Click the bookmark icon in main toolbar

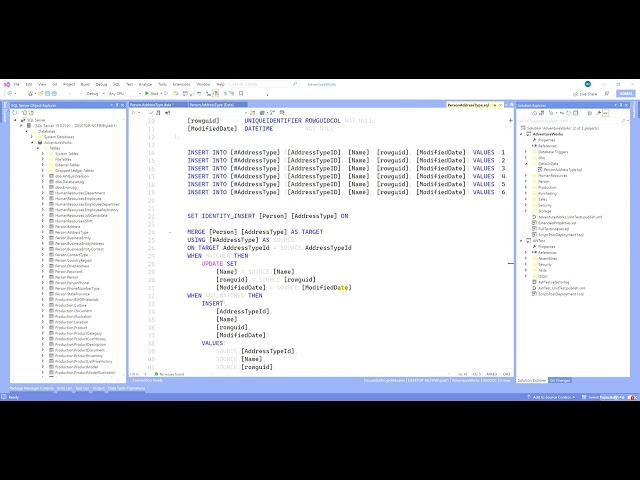pyautogui.click(x=241, y=93)
